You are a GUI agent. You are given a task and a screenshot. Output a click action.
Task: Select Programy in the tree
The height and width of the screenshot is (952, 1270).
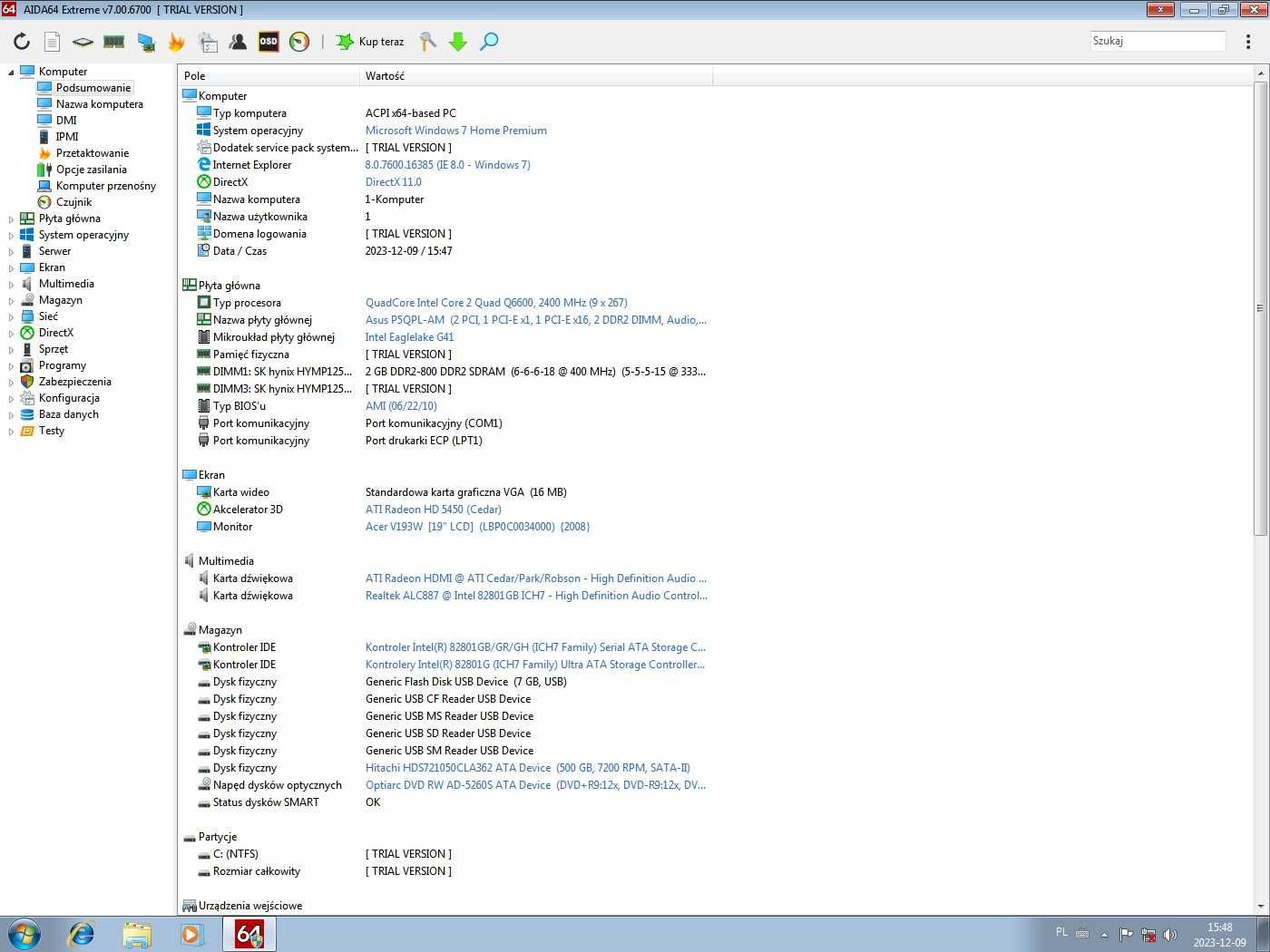tap(63, 365)
